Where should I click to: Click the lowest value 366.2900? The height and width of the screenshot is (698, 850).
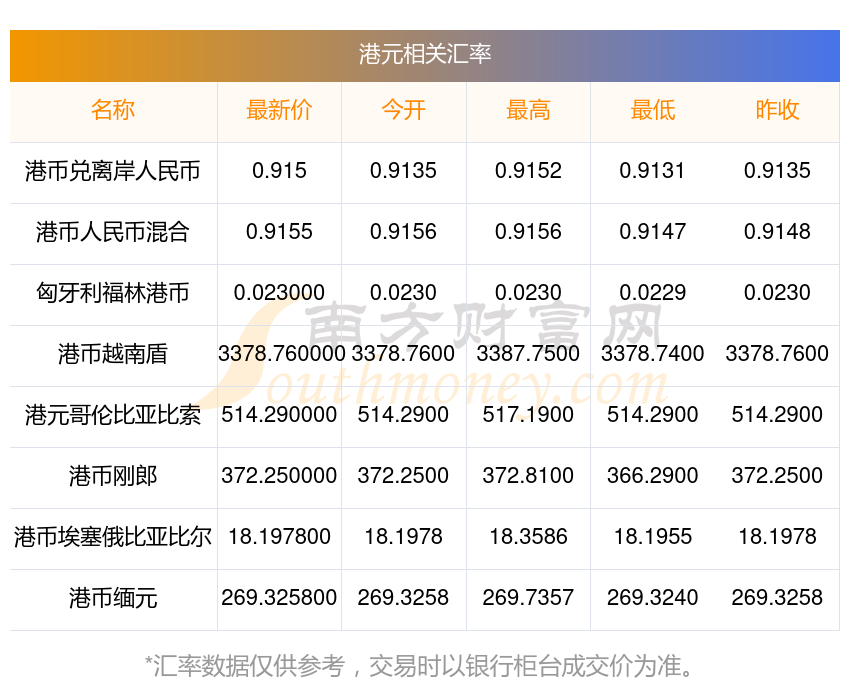(x=653, y=476)
